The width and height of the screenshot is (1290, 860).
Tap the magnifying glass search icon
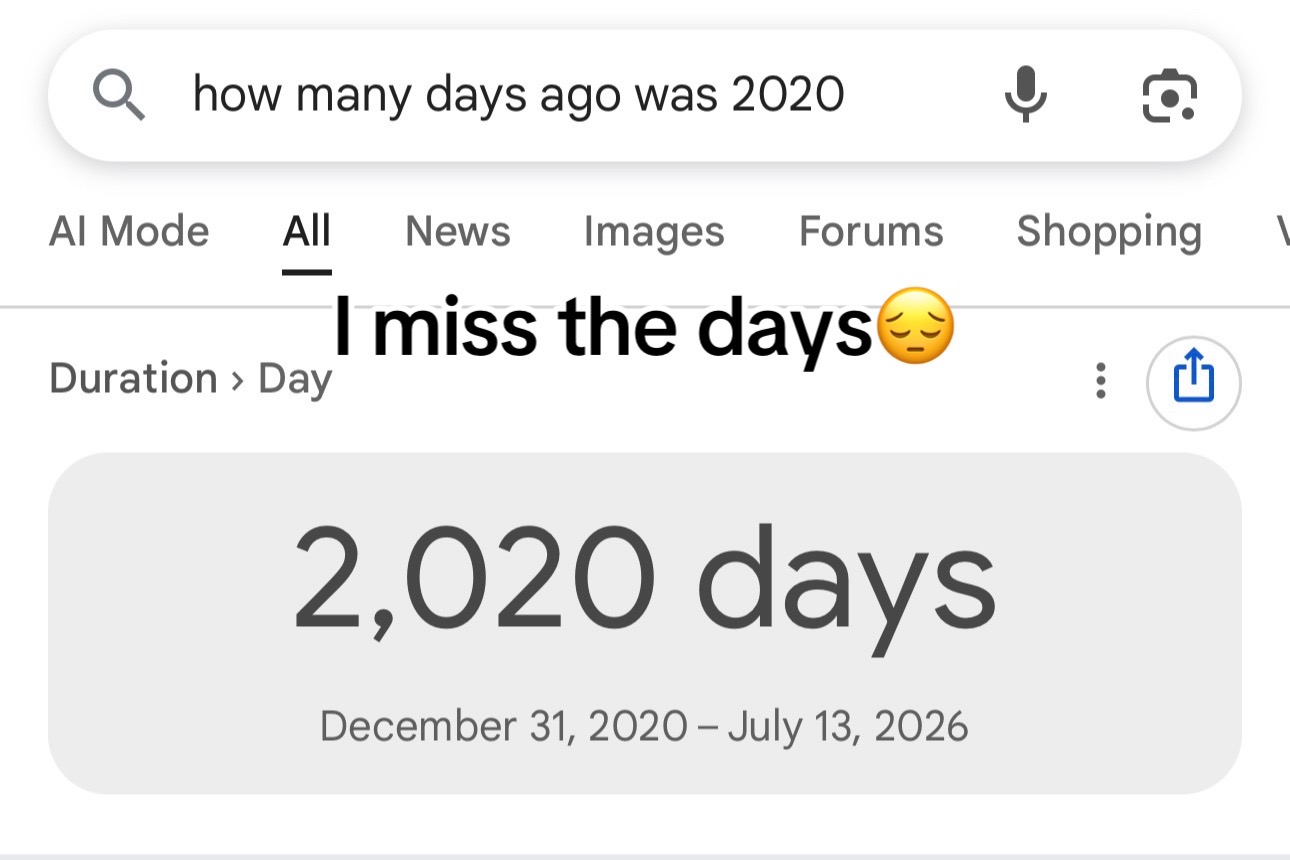point(119,97)
